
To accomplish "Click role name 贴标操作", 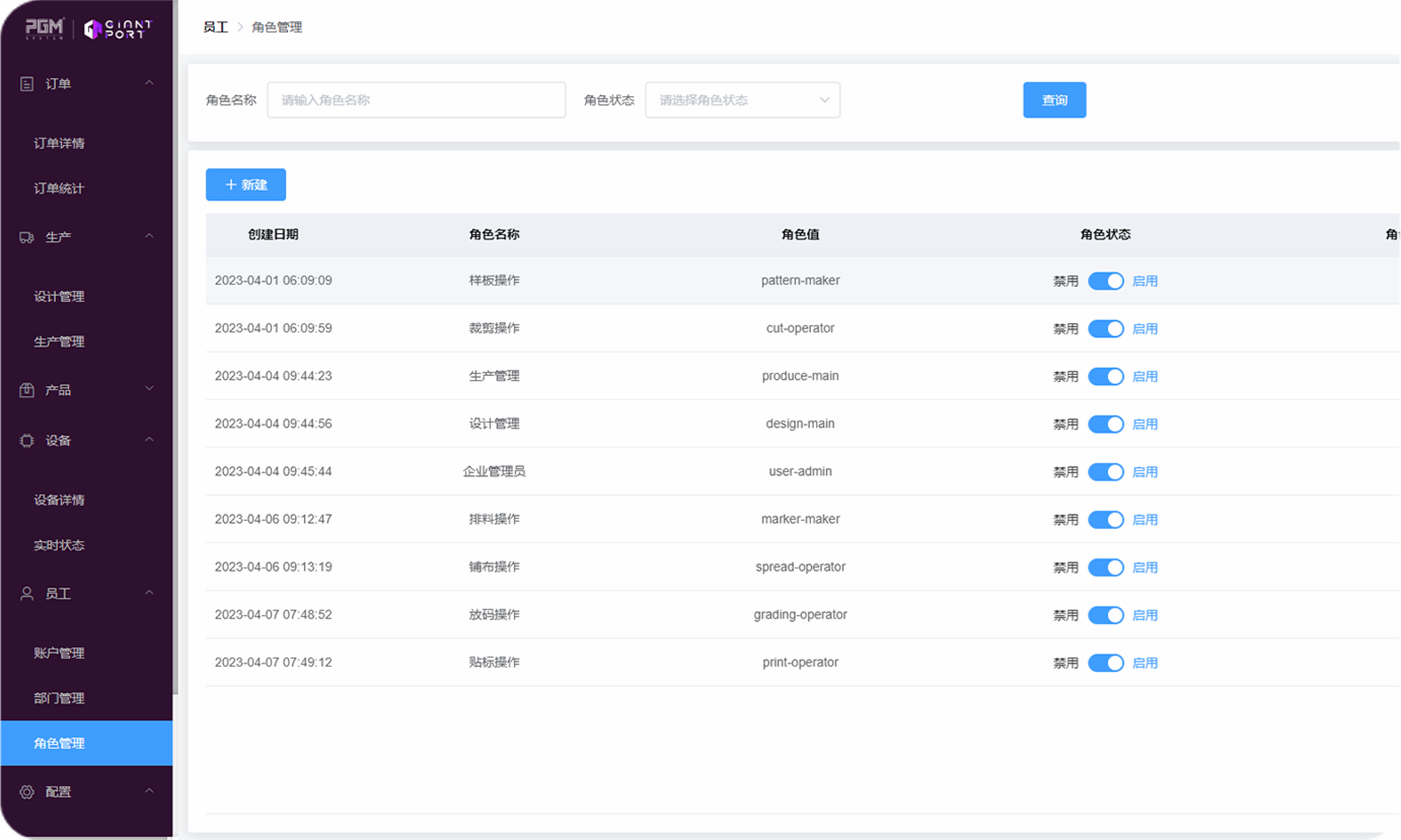I will pyautogui.click(x=494, y=662).
